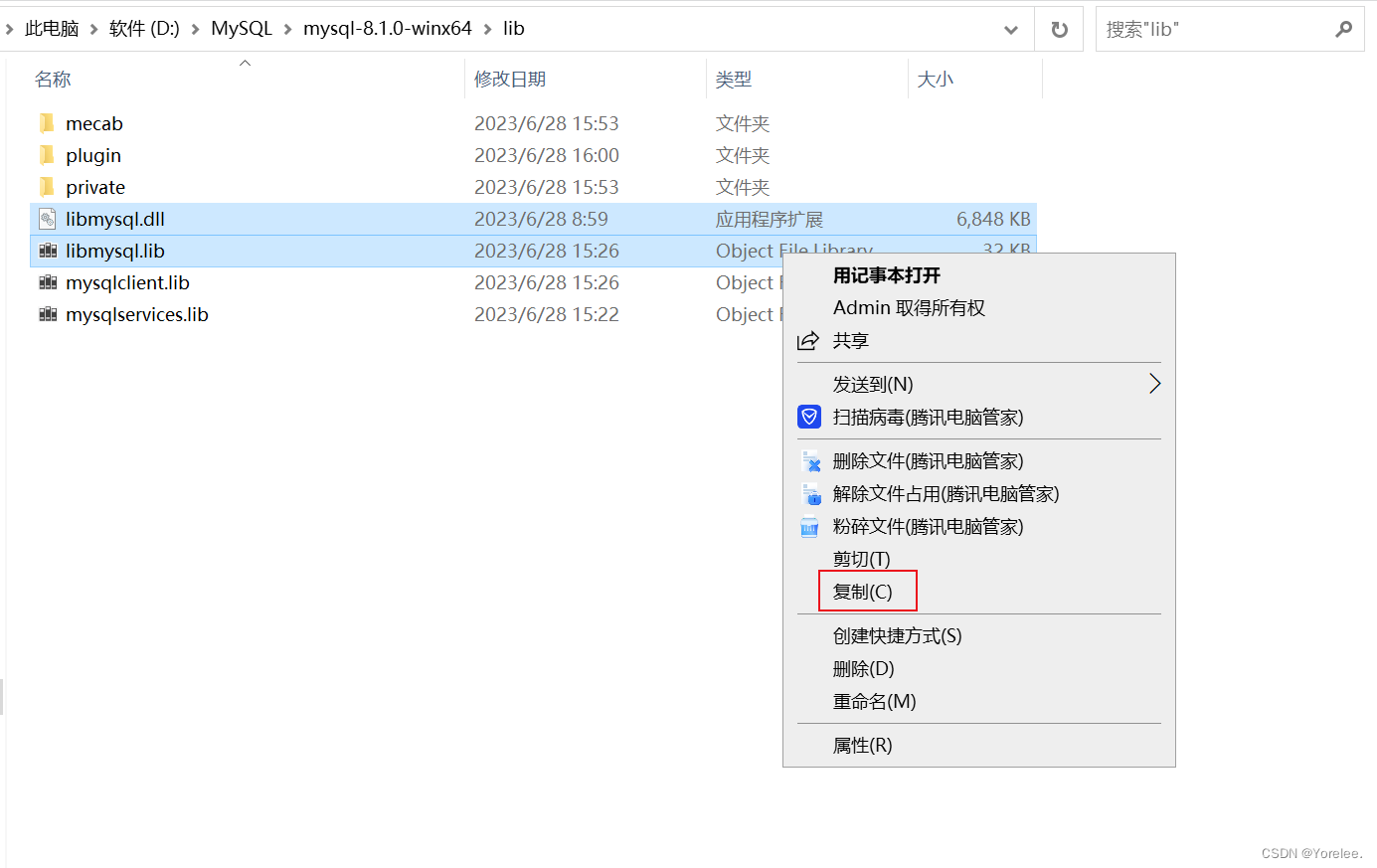Click the search magnifier icon
Image resolution: width=1377 pixels, height=868 pixels.
pos(1343,29)
